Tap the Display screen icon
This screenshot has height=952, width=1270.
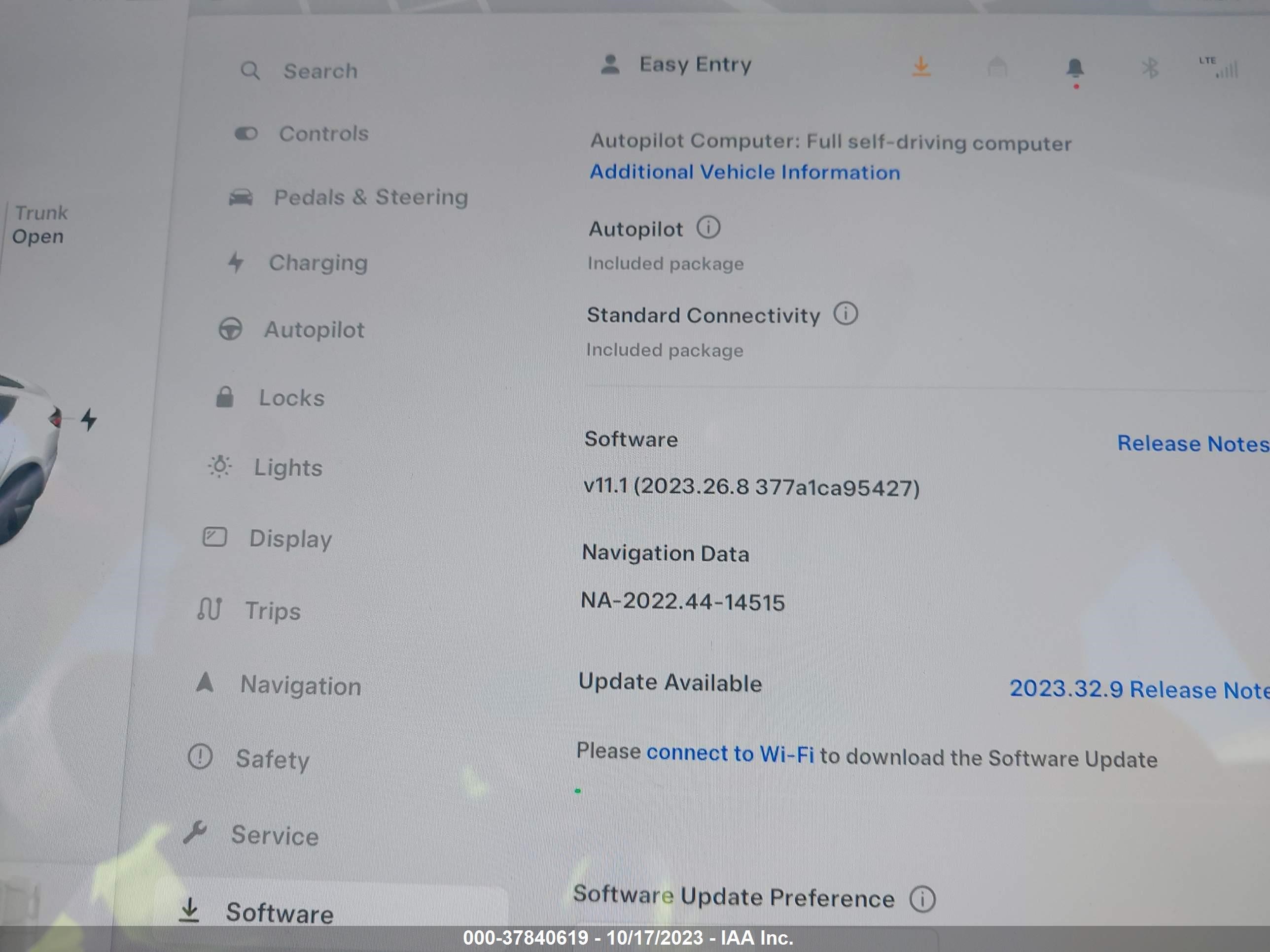tap(215, 538)
